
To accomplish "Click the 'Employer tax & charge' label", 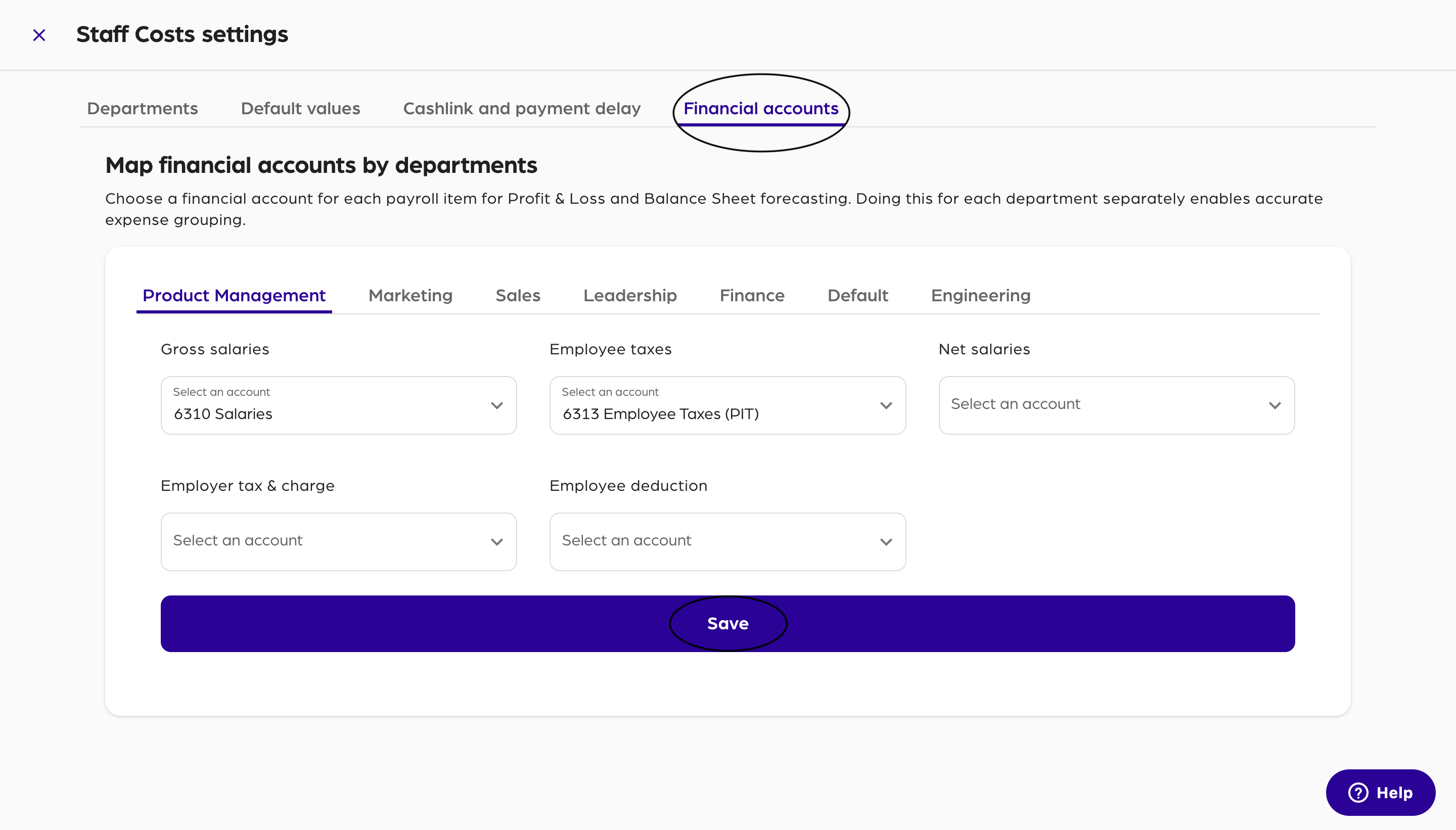I will tap(247, 486).
